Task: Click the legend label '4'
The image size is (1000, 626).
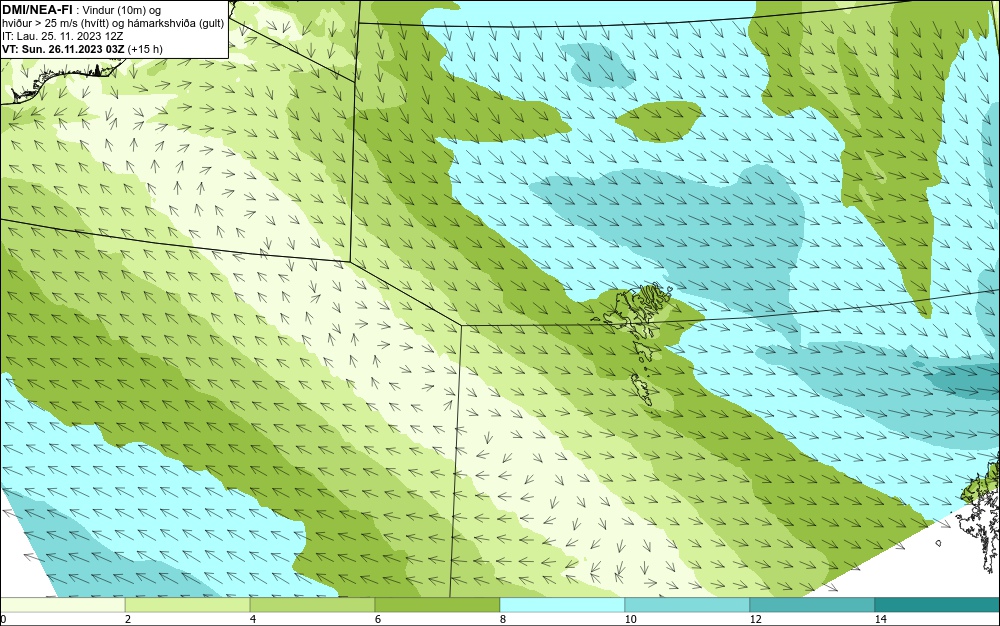Action: [x=253, y=619]
